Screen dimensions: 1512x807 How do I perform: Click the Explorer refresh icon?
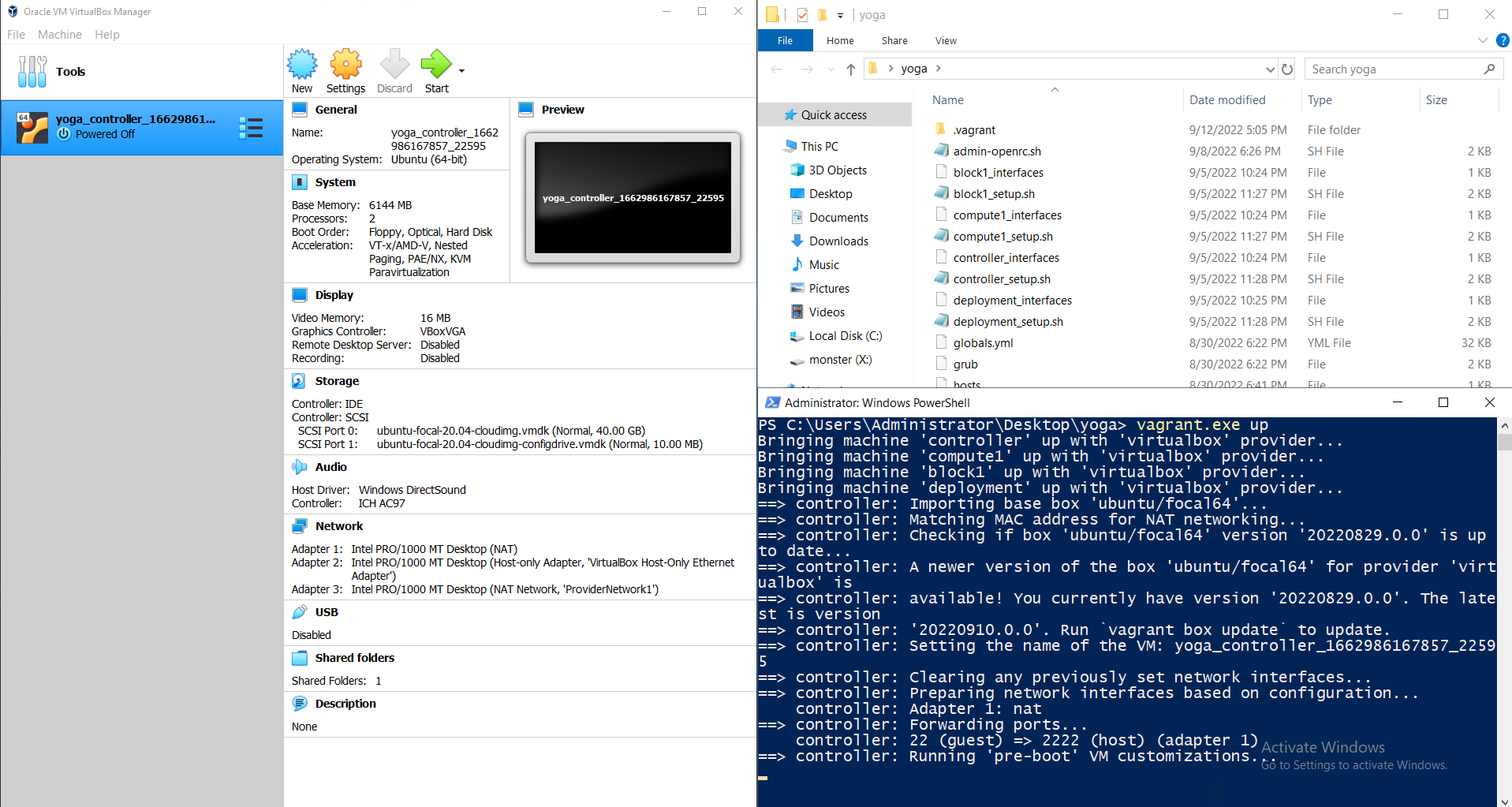point(1287,69)
